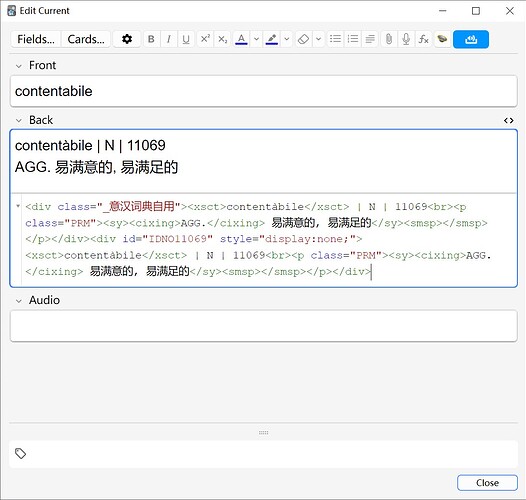Open the Fields... dialog

pyautogui.click(x=36, y=39)
